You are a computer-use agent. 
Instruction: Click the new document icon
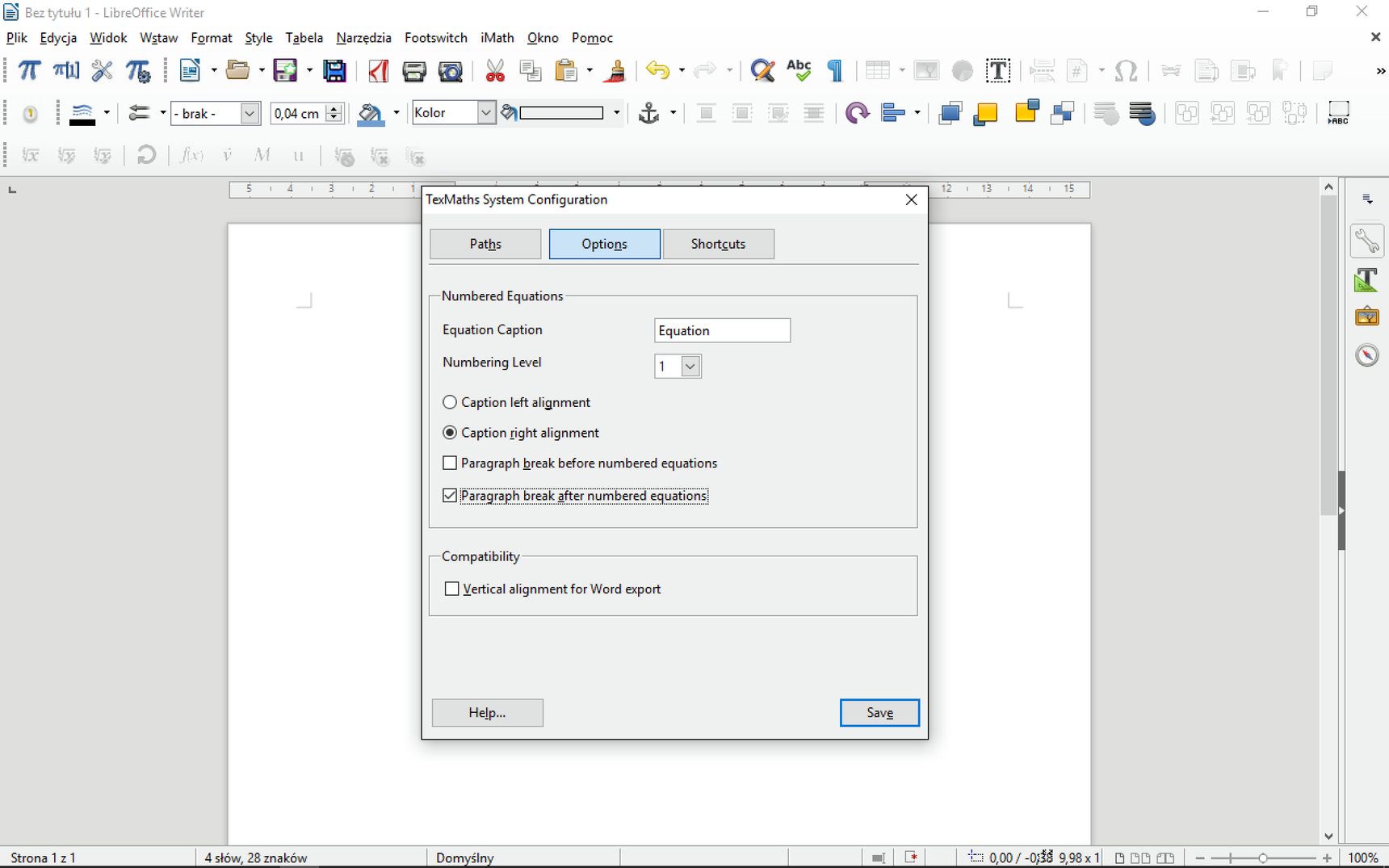(x=190, y=71)
